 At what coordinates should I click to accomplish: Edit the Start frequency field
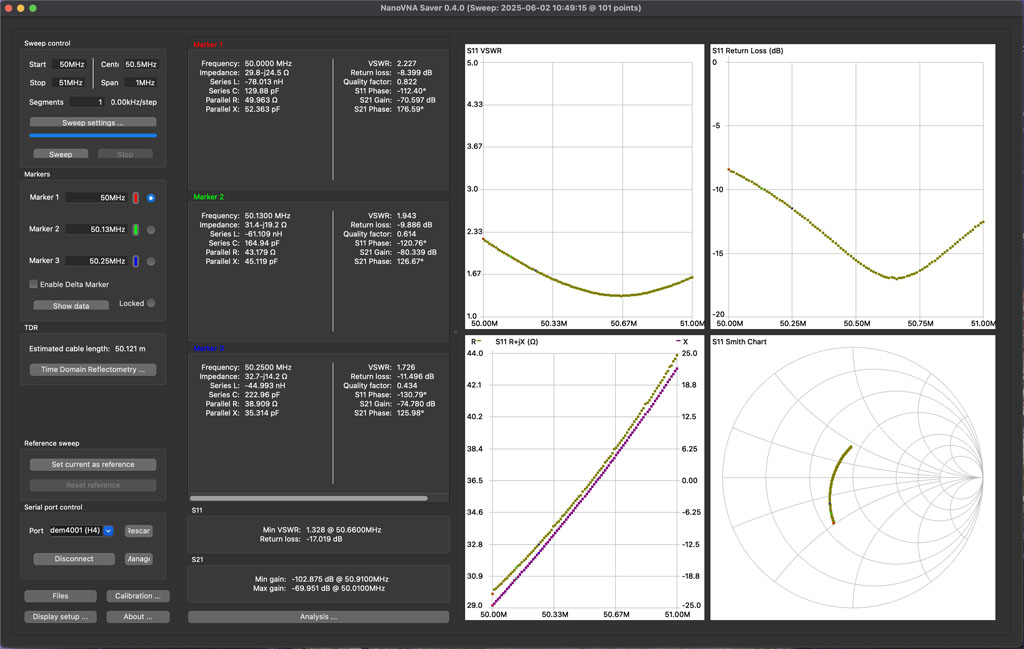coord(69,65)
